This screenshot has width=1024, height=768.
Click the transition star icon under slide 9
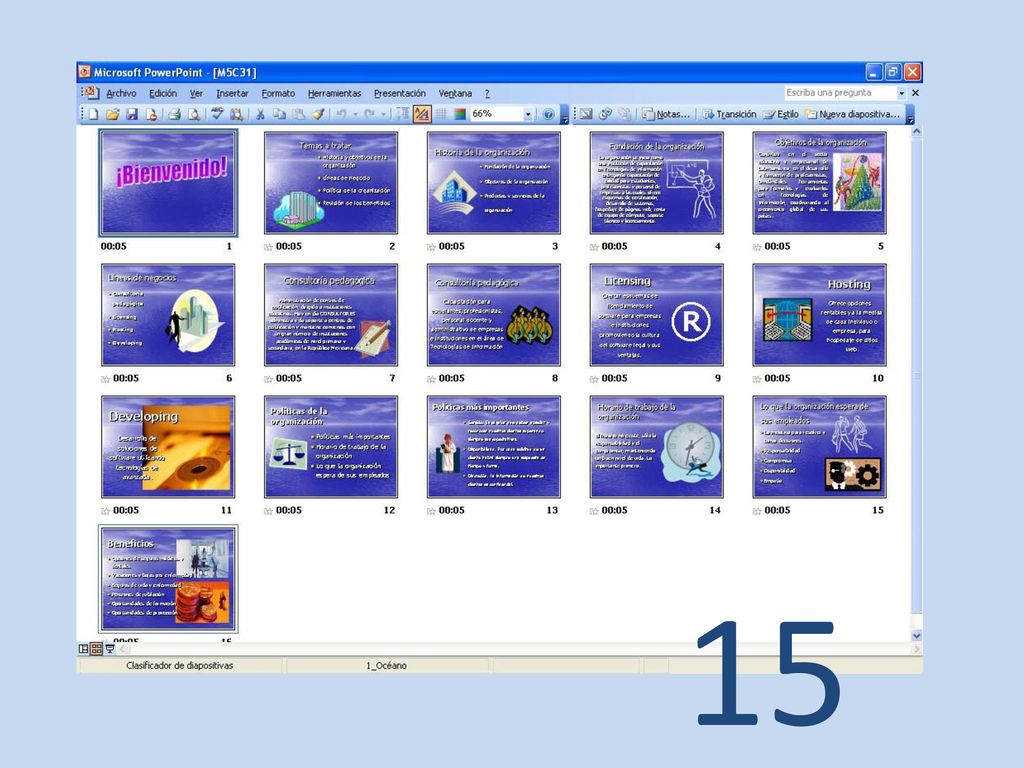click(594, 379)
